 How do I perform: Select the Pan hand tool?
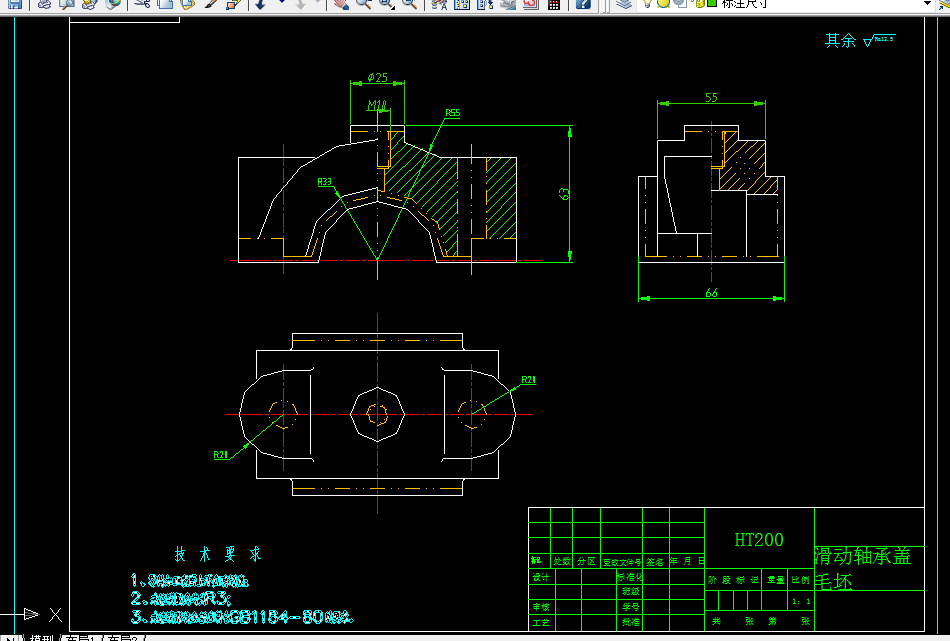tap(341, 4)
